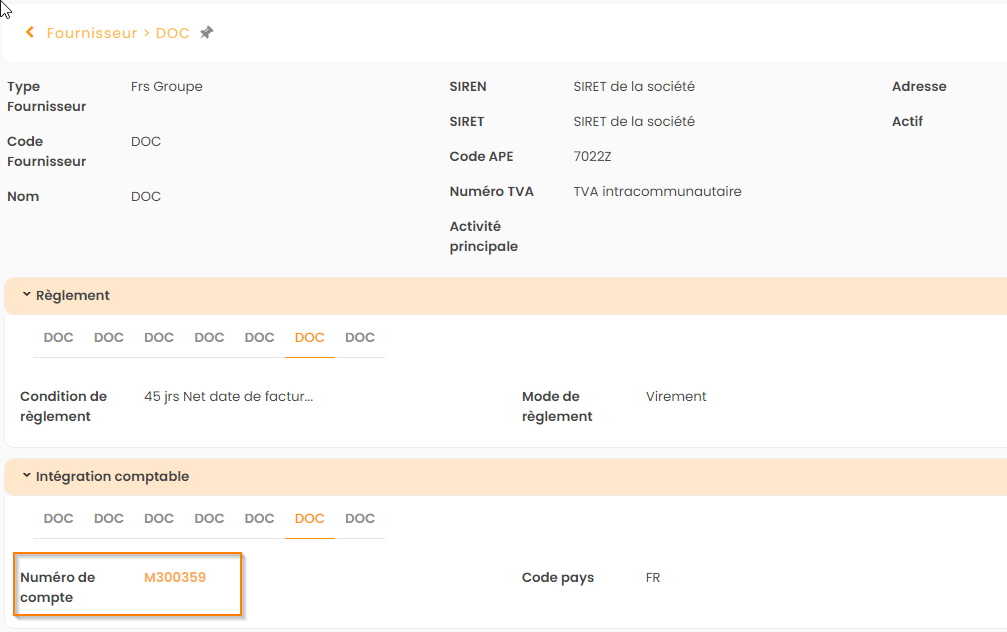Click the SIREN field value

(x=634, y=86)
